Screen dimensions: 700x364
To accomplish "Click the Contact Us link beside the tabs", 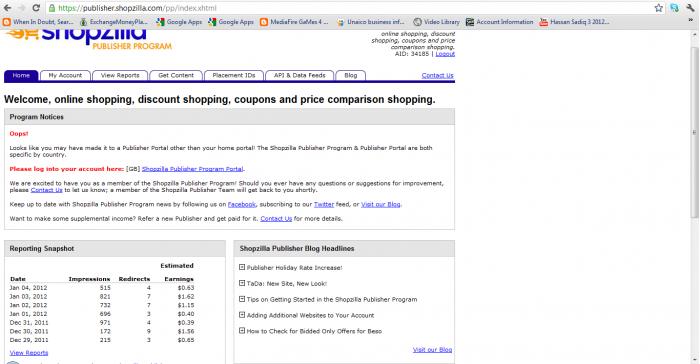I will point(438,75).
